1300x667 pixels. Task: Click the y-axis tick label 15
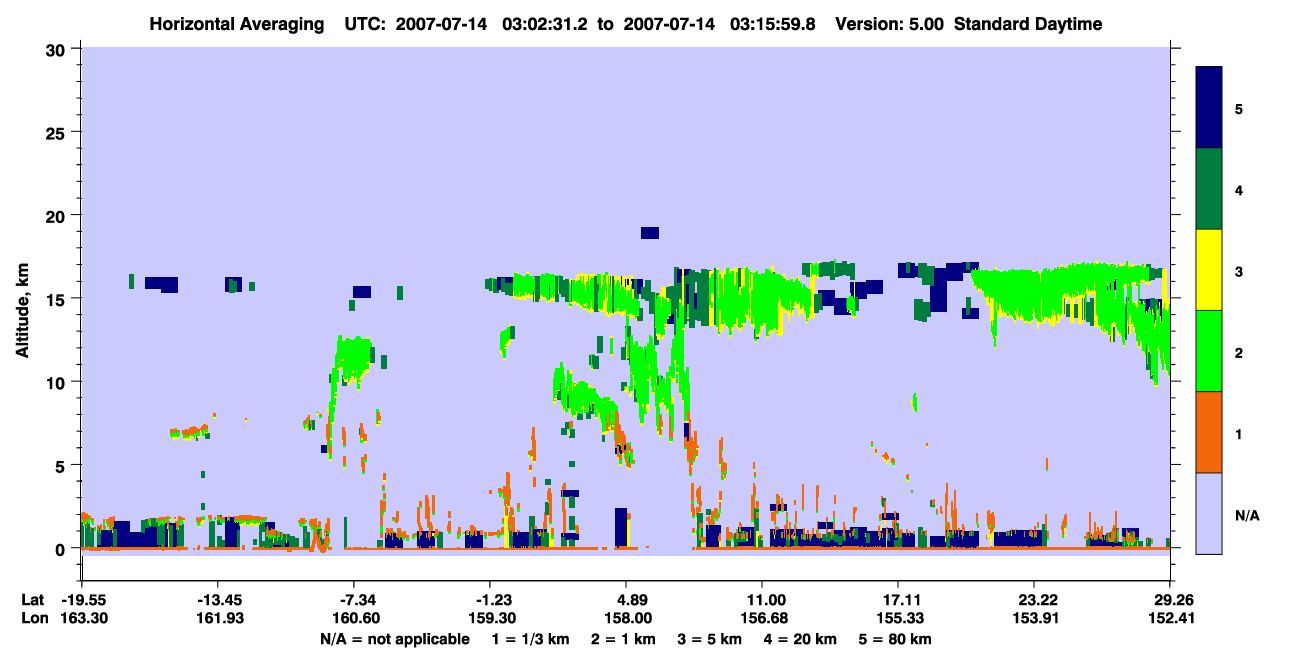point(57,299)
